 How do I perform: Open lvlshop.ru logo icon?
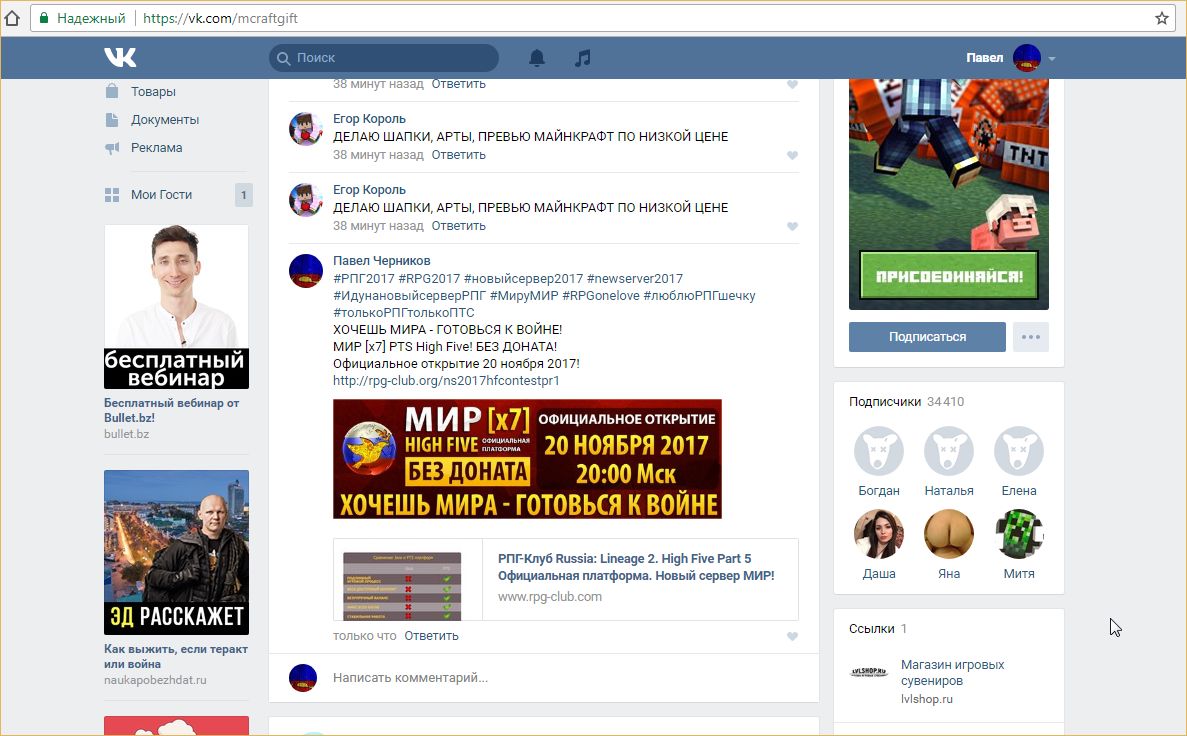(869, 672)
